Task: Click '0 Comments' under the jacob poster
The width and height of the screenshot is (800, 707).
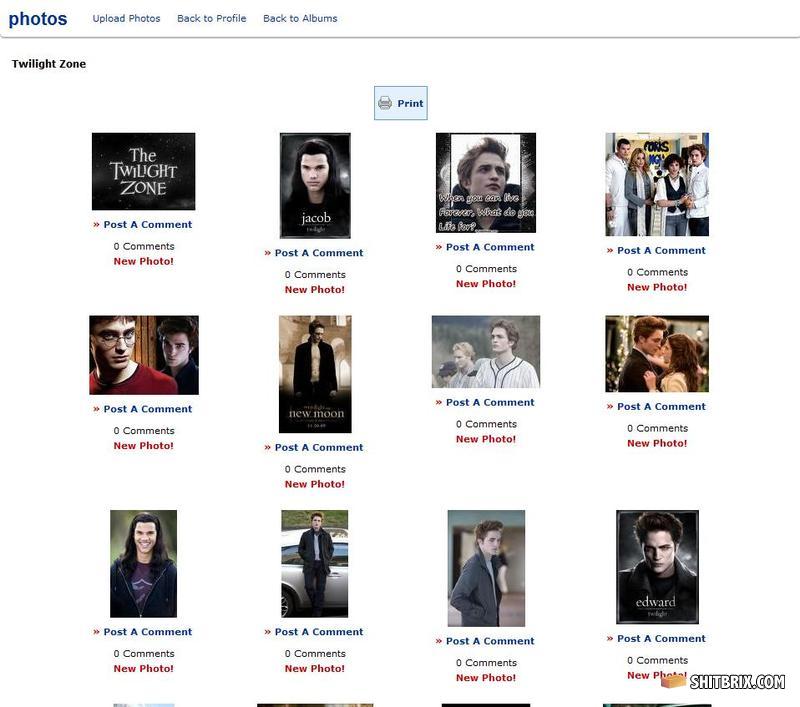Action: click(x=315, y=275)
